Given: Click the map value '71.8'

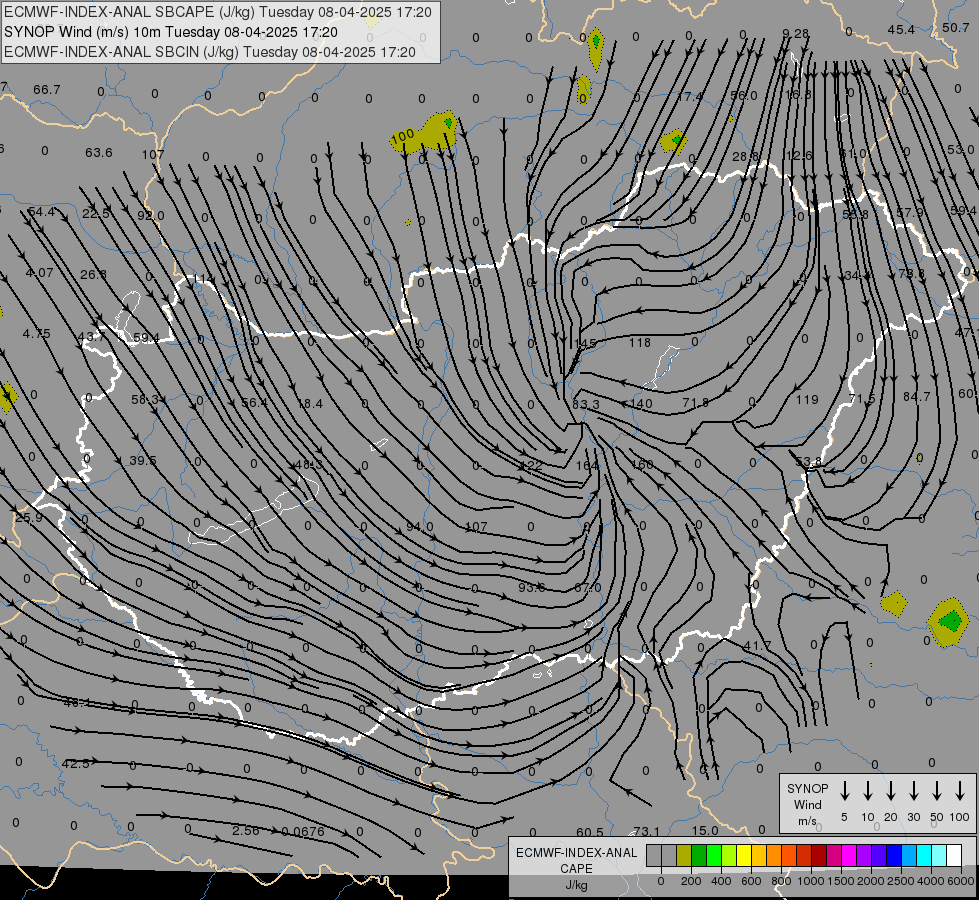Looking at the screenshot, I should point(696,403).
